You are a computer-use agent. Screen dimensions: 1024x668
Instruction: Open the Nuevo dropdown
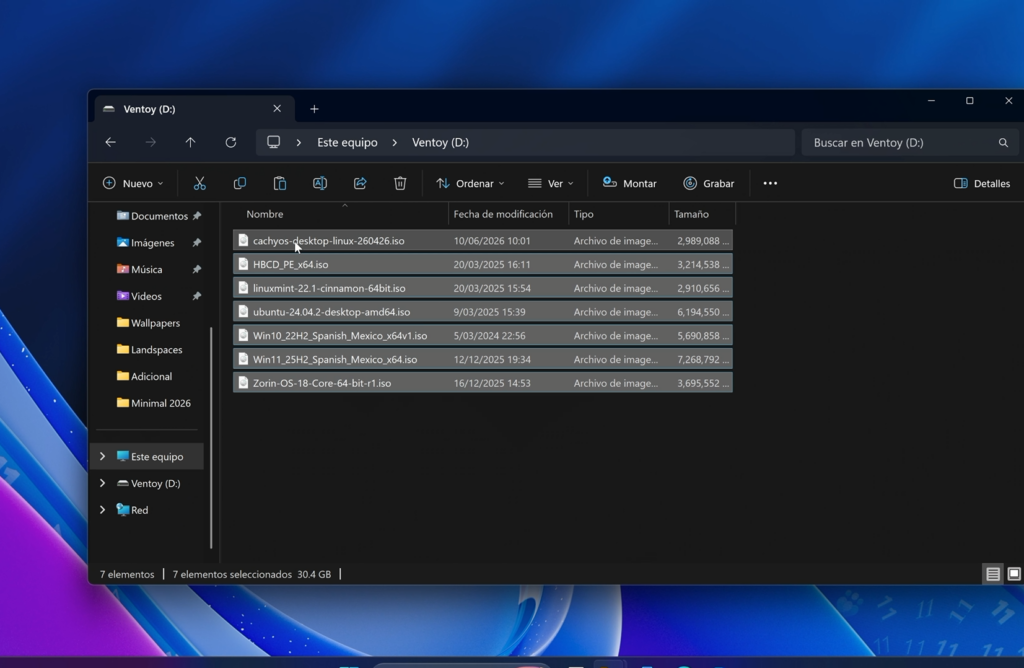click(x=133, y=183)
